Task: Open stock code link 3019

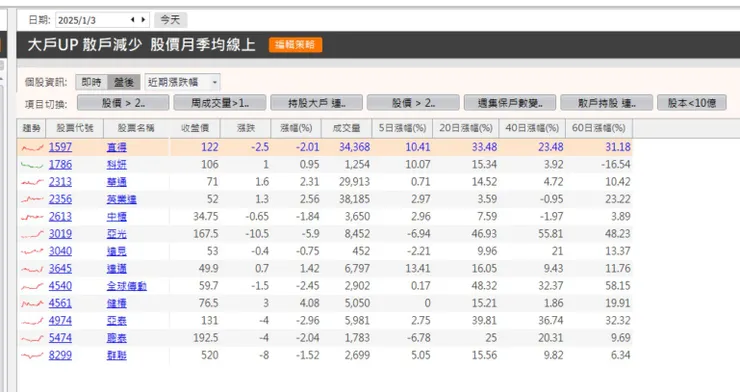Action: pyautogui.click(x=60, y=234)
